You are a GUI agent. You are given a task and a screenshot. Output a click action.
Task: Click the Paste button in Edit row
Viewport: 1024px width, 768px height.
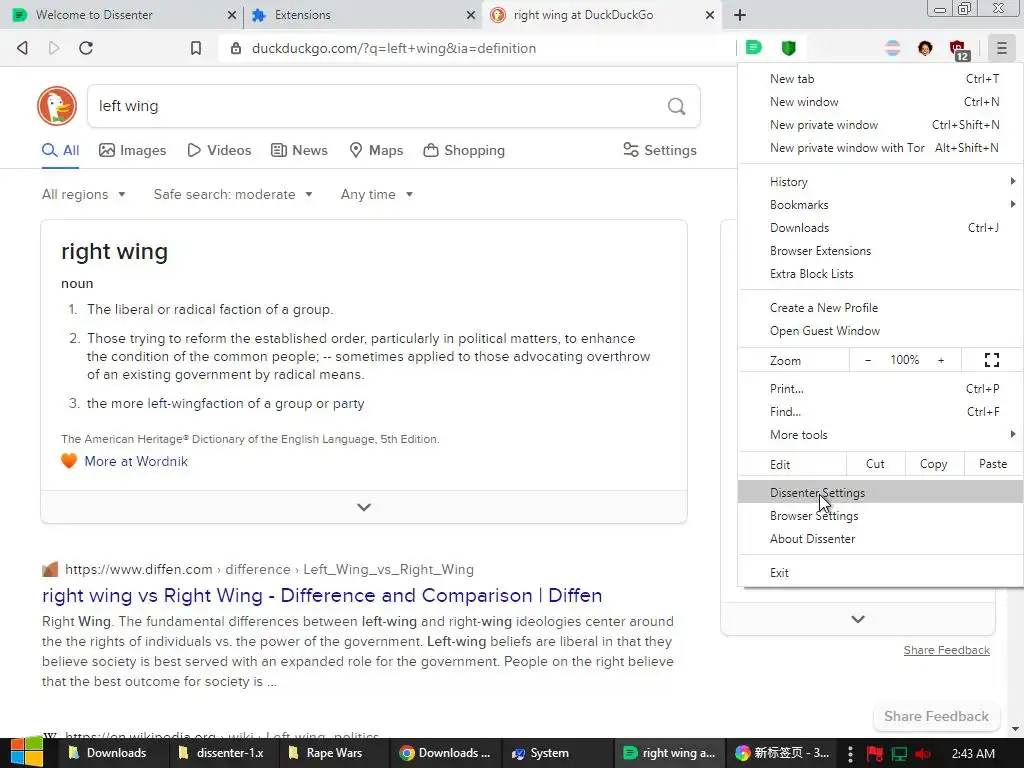(x=993, y=464)
